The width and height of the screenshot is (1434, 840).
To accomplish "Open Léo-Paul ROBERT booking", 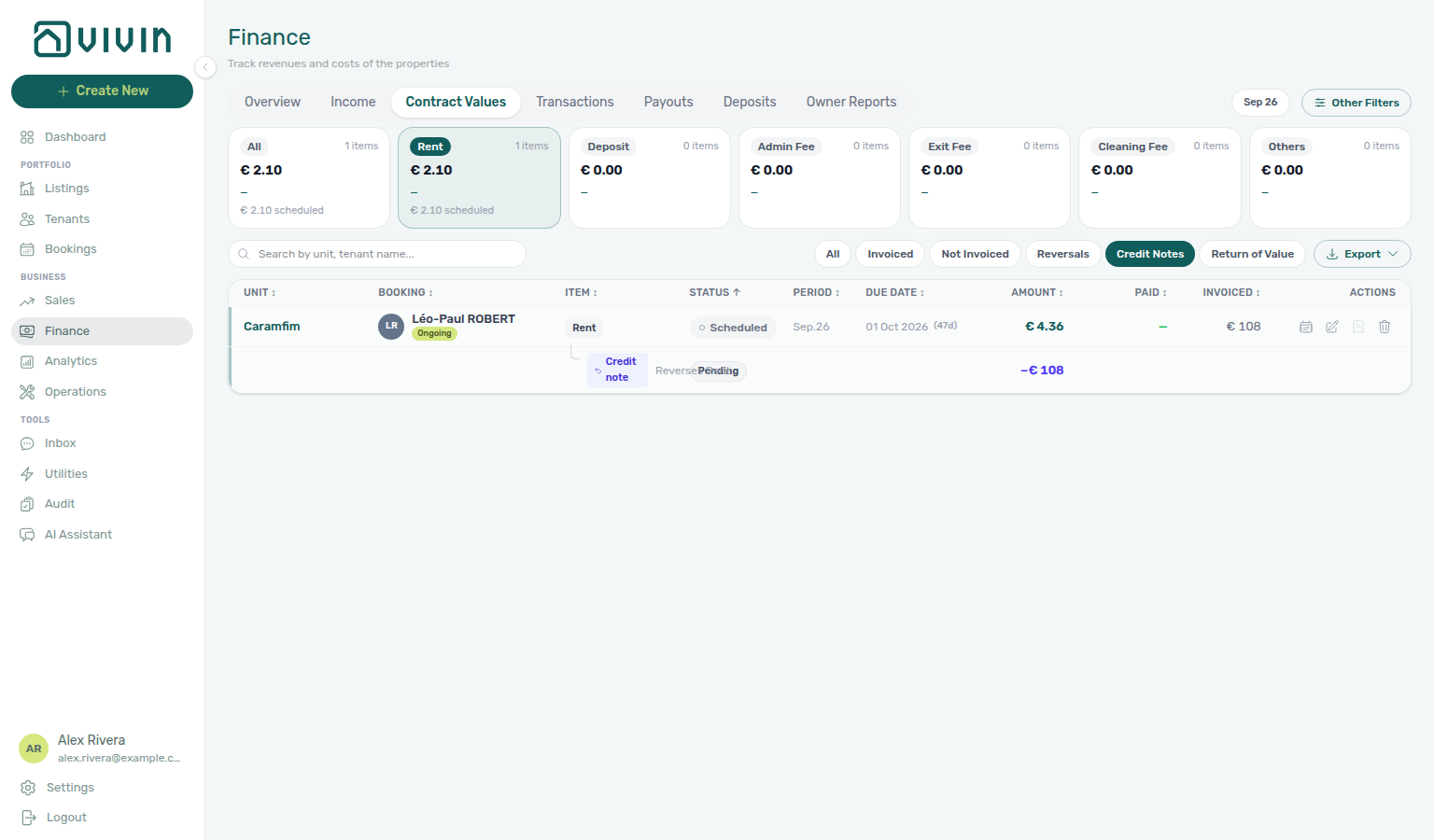I will (463, 319).
